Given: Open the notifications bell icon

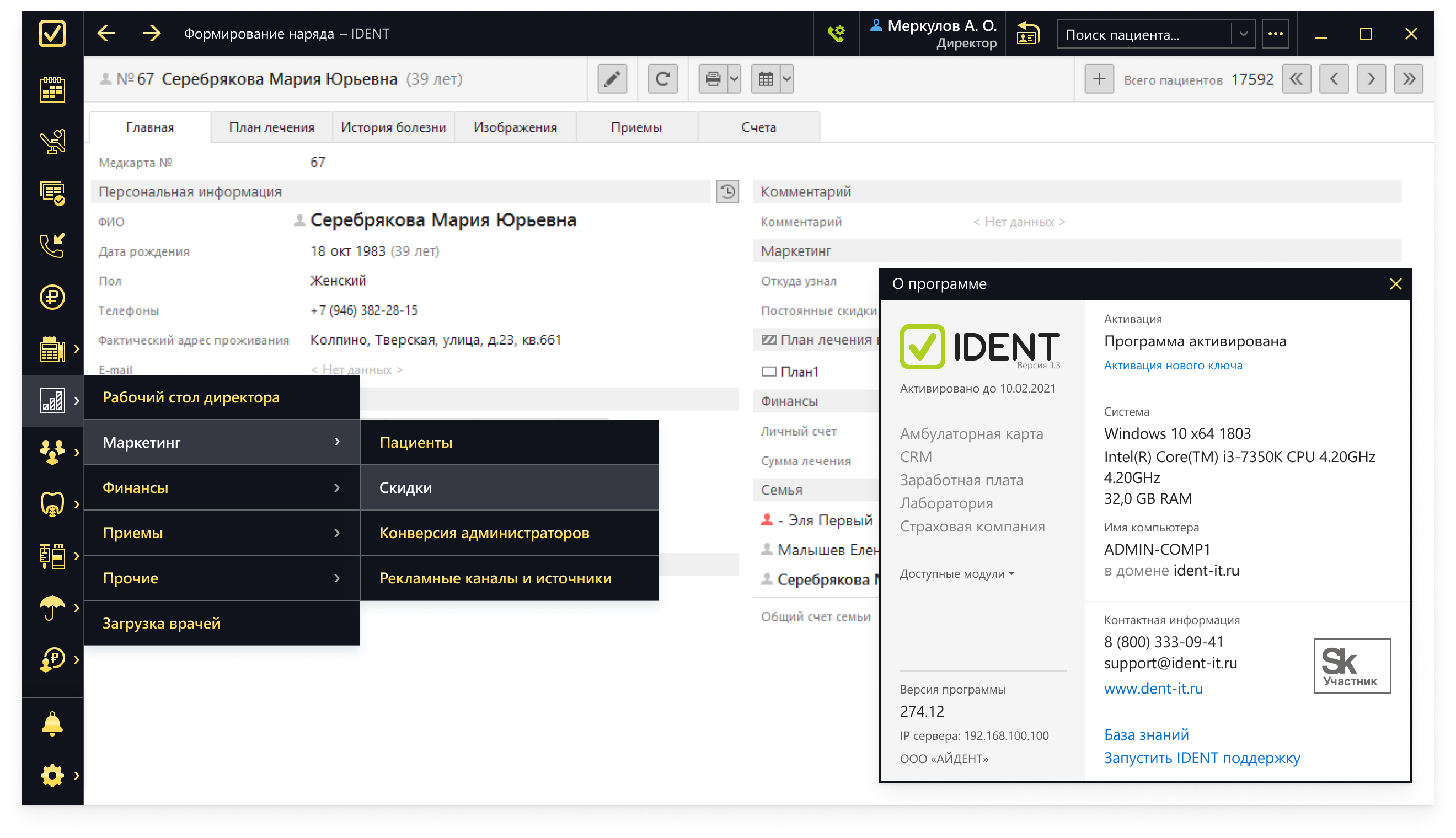Looking at the screenshot, I should point(52,724).
